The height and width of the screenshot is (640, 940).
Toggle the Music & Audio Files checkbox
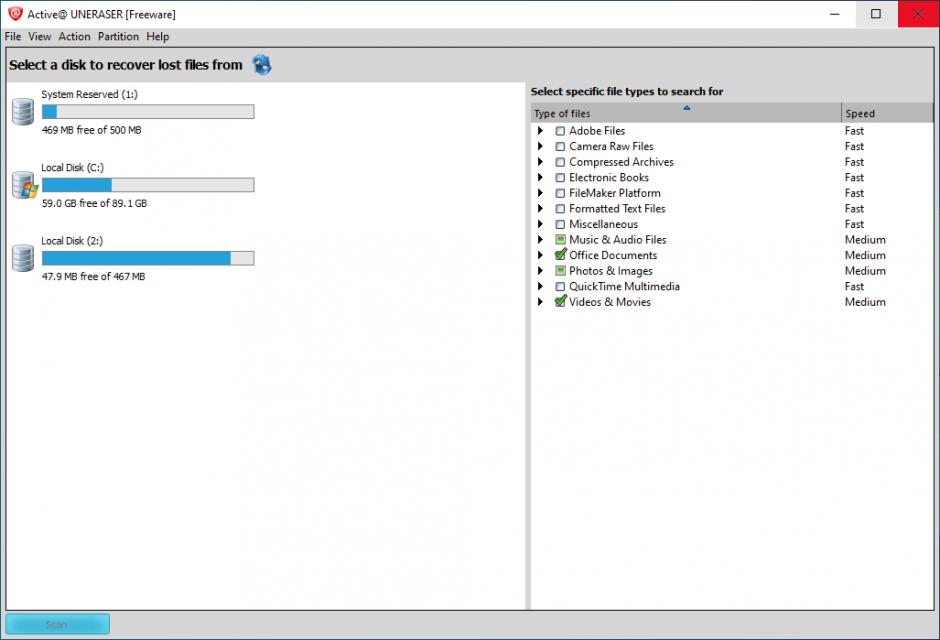[560, 240]
